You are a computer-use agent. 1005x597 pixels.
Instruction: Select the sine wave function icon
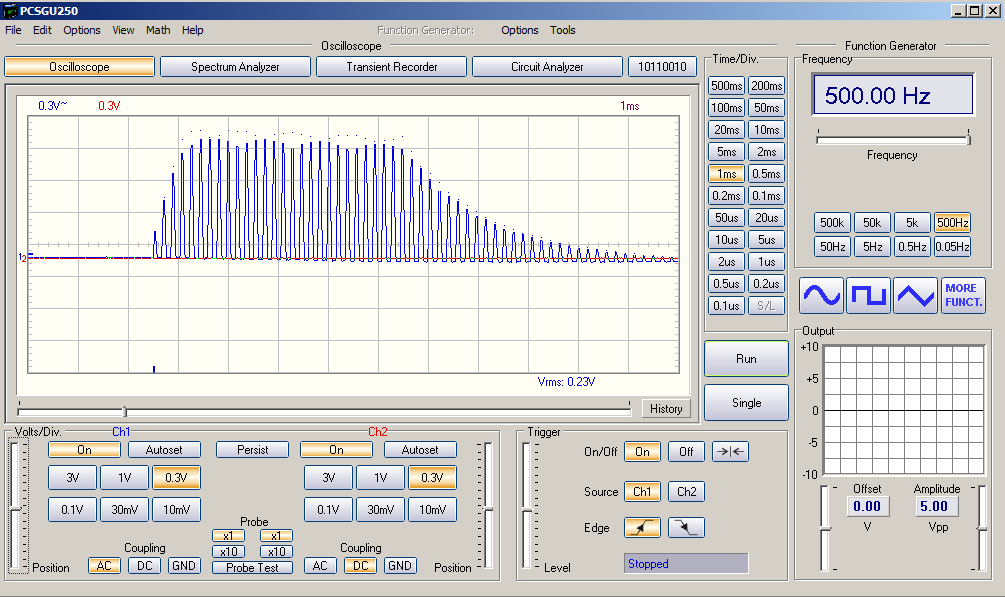pos(821,296)
